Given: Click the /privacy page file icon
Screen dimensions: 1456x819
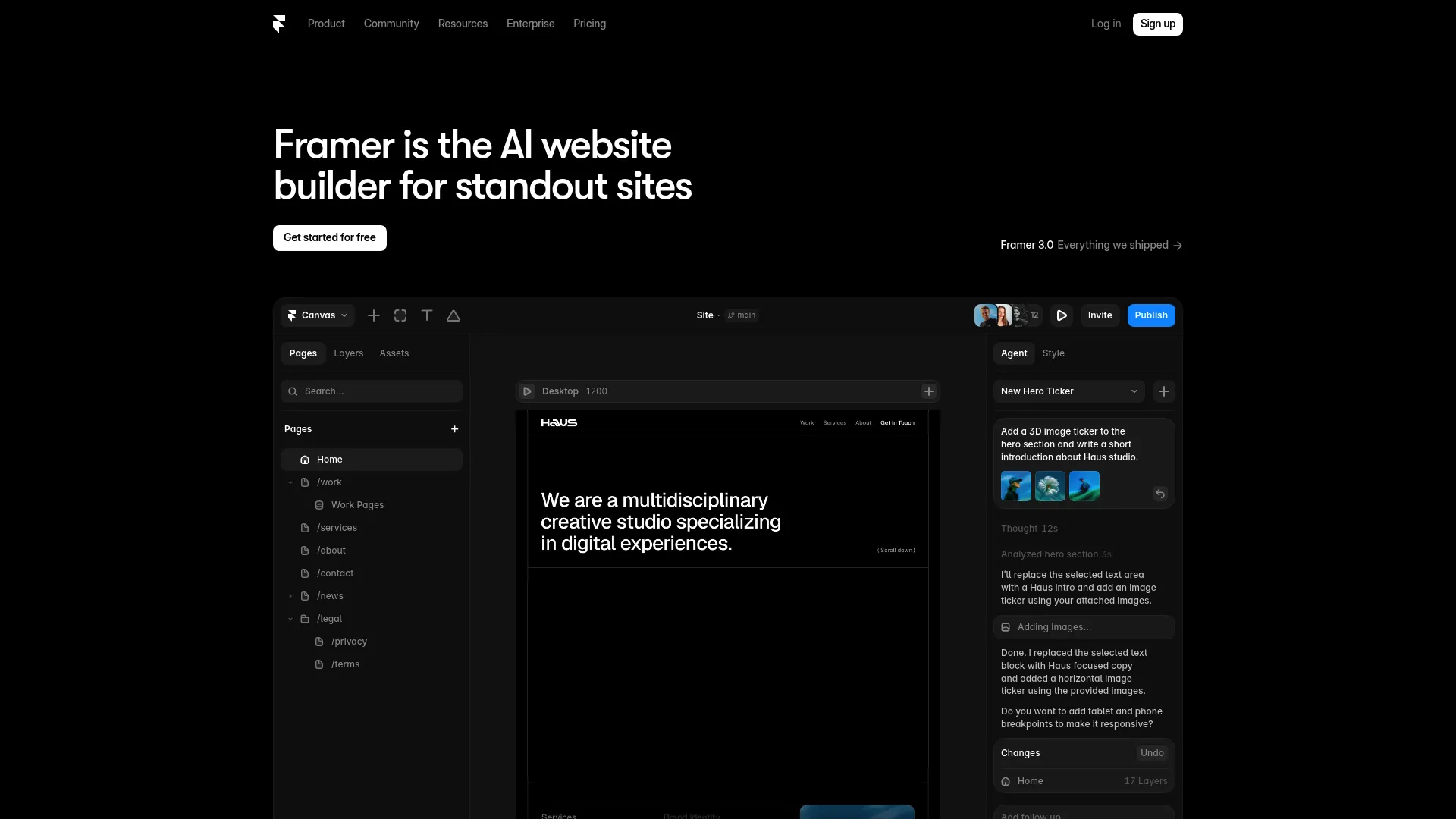Looking at the screenshot, I should (319, 642).
